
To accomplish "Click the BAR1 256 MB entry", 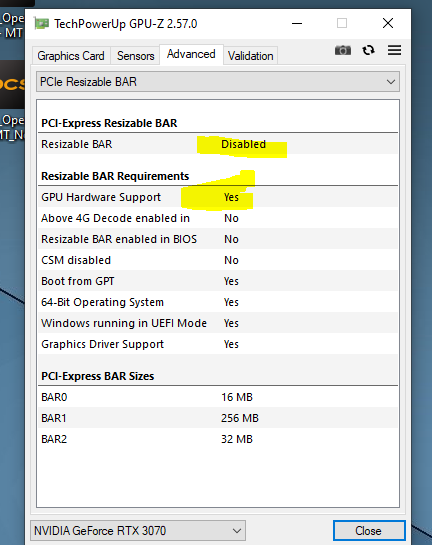I will [x=218, y=418].
